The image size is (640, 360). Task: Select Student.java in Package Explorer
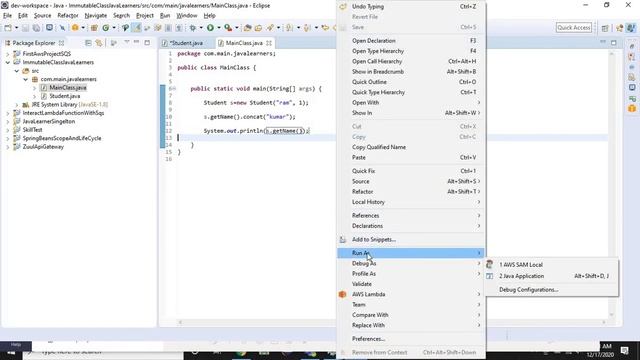pos(64,96)
